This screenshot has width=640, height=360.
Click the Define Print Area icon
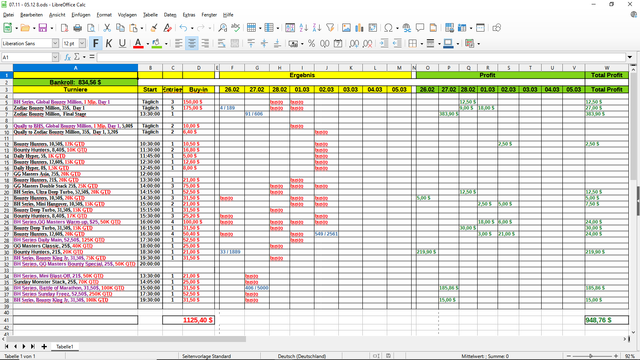click(449, 28)
